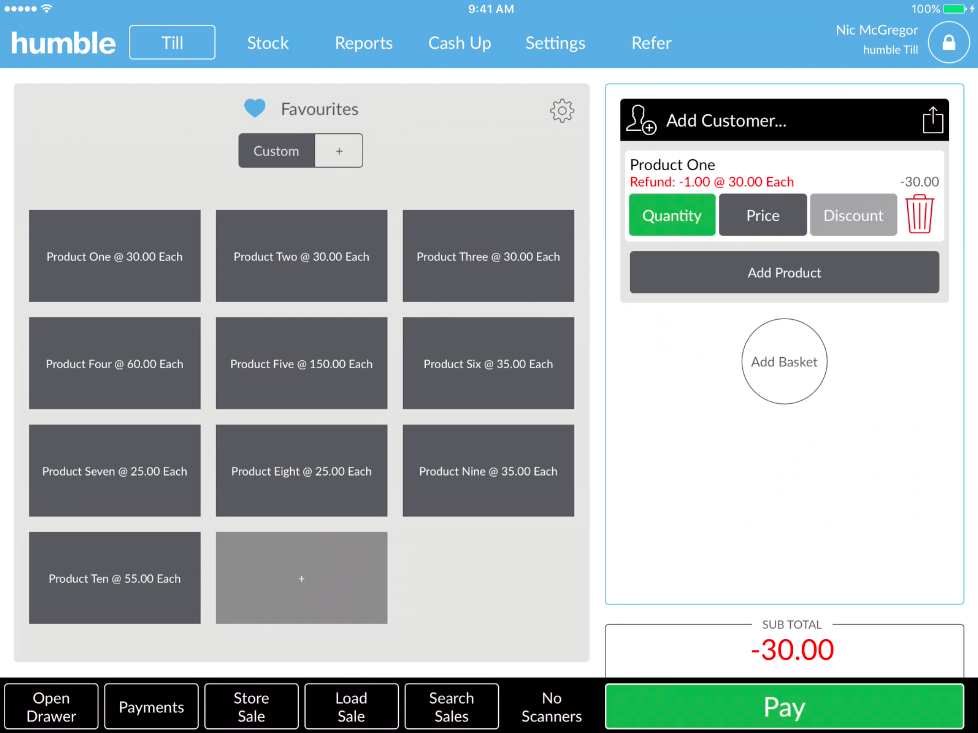Tap the No Scanners status label
The width and height of the screenshot is (978, 733).
pyautogui.click(x=551, y=706)
